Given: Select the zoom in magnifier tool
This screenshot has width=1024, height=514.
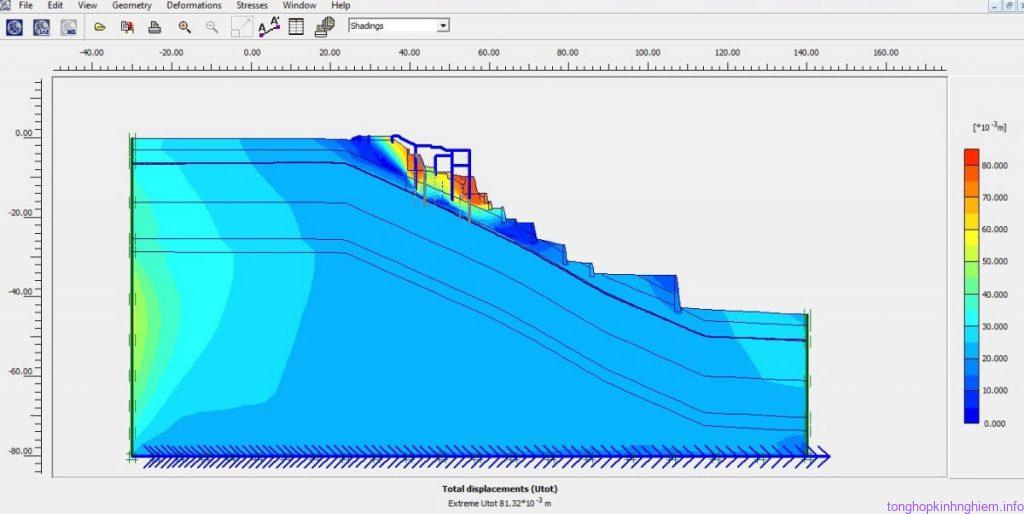Looking at the screenshot, I should point(184,27).
